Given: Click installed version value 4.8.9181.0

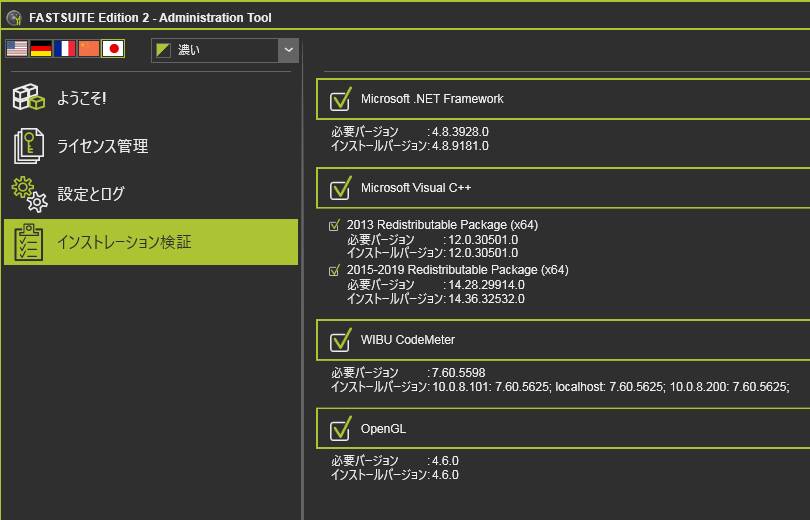Looking at the screenshot, I should point(460,146).
